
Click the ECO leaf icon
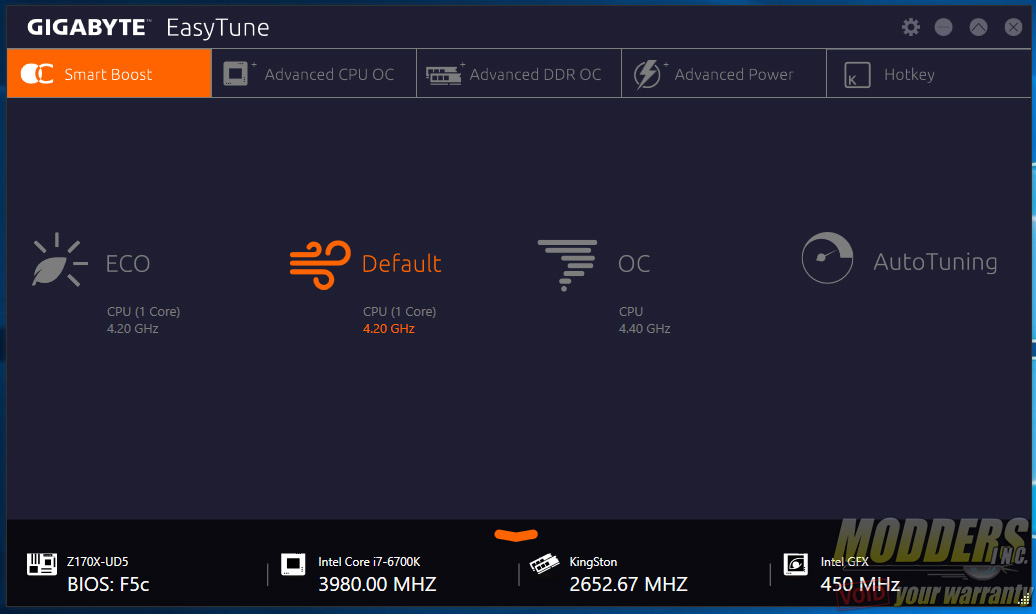coord(59,260)
